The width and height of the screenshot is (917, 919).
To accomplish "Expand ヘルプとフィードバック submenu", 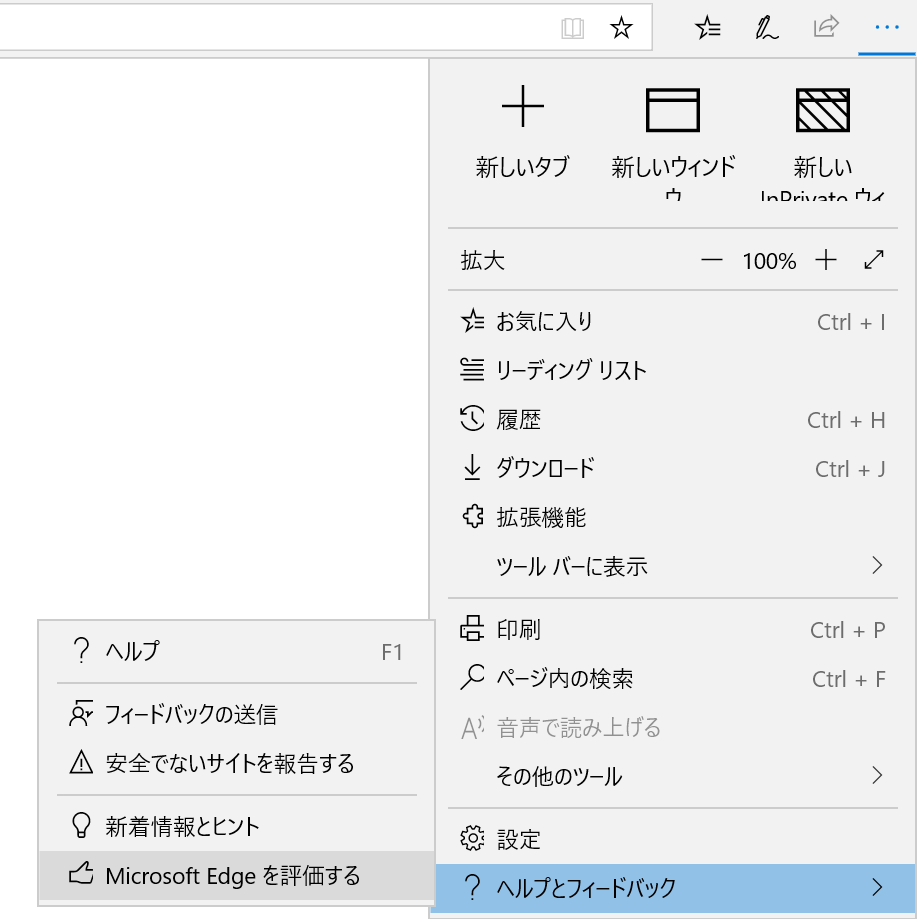I will pos(676,888).
